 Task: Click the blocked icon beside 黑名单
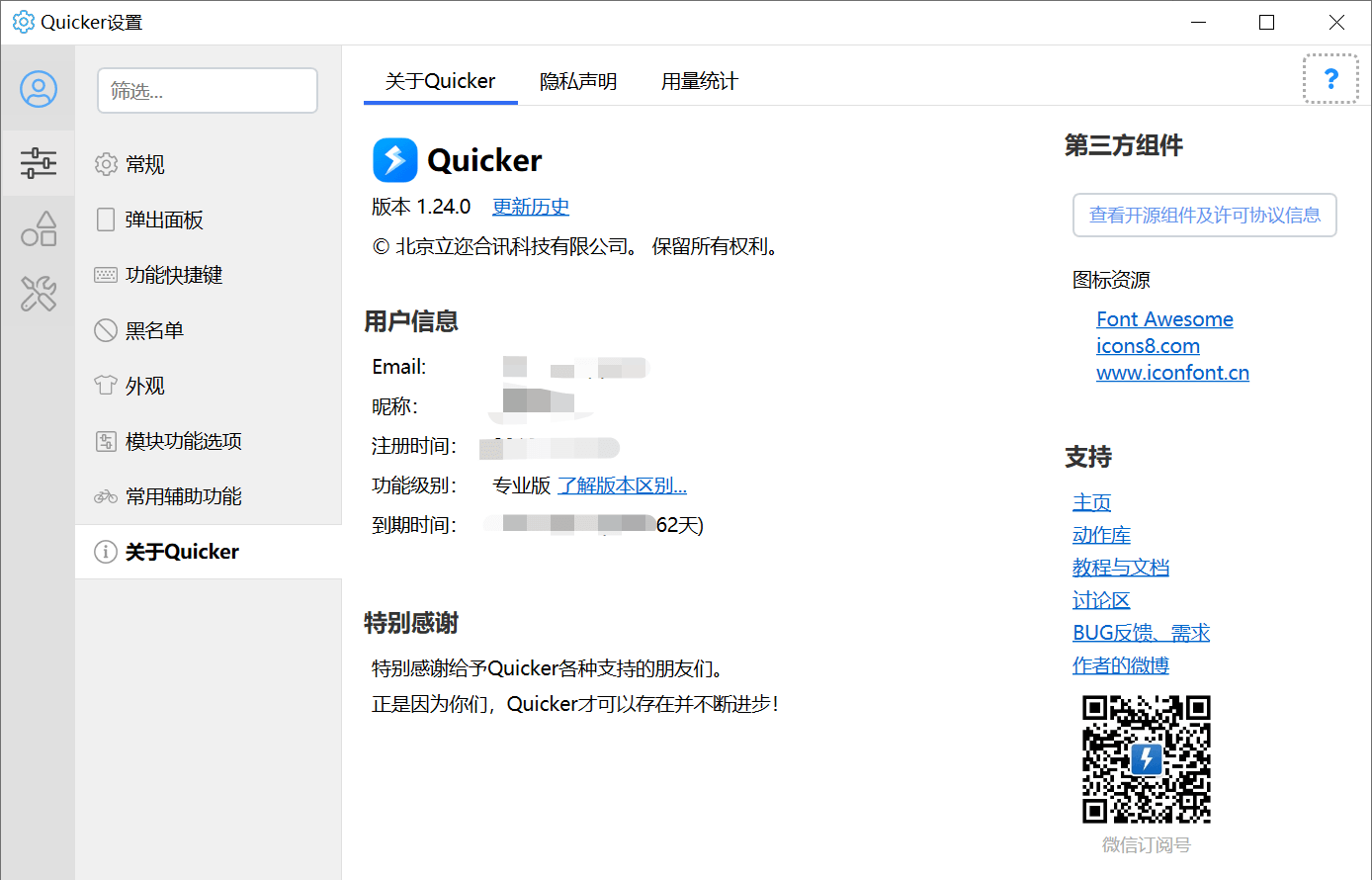(106, 330)
